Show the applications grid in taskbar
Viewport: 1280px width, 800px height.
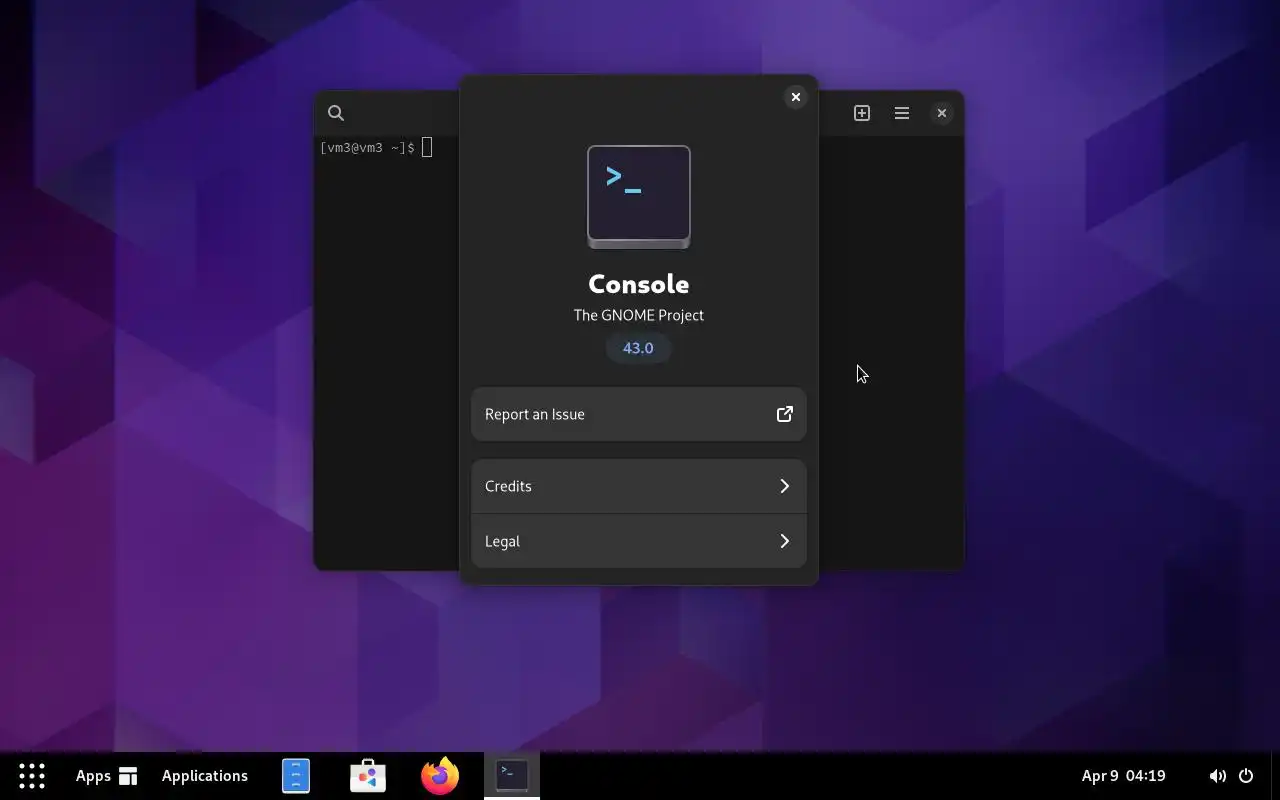click(x=32, y=776)
